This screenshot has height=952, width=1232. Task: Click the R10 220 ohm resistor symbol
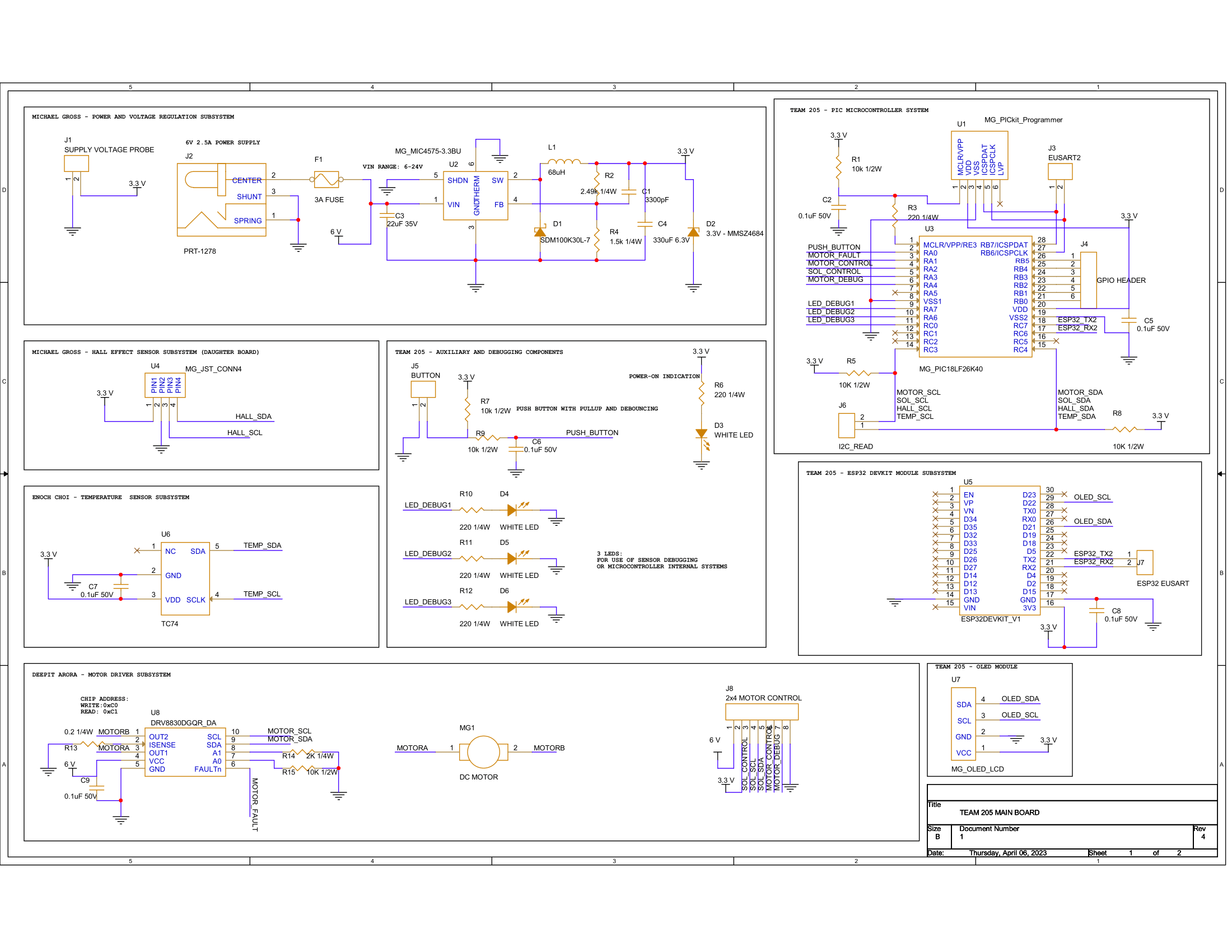pyautogui.click(x=472, y=510)
